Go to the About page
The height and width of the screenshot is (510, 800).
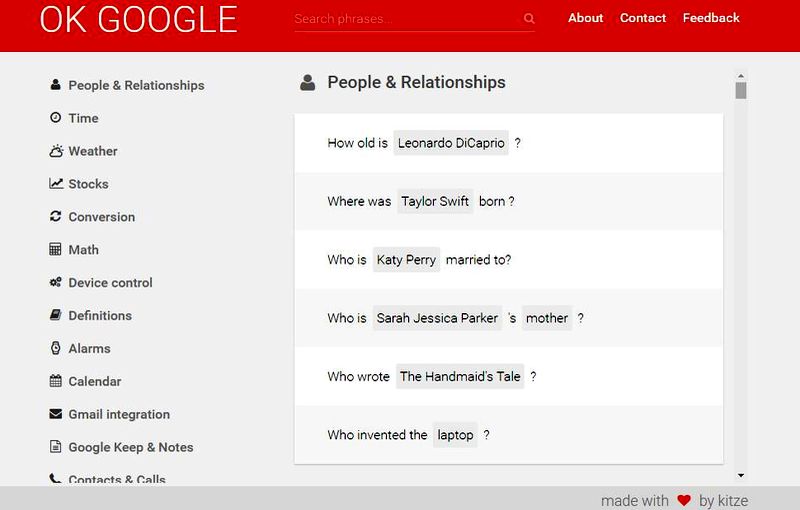[586, 18]
